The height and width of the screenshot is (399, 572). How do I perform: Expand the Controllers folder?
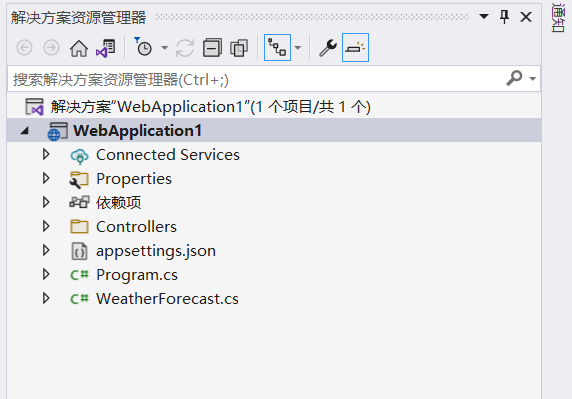46,226
